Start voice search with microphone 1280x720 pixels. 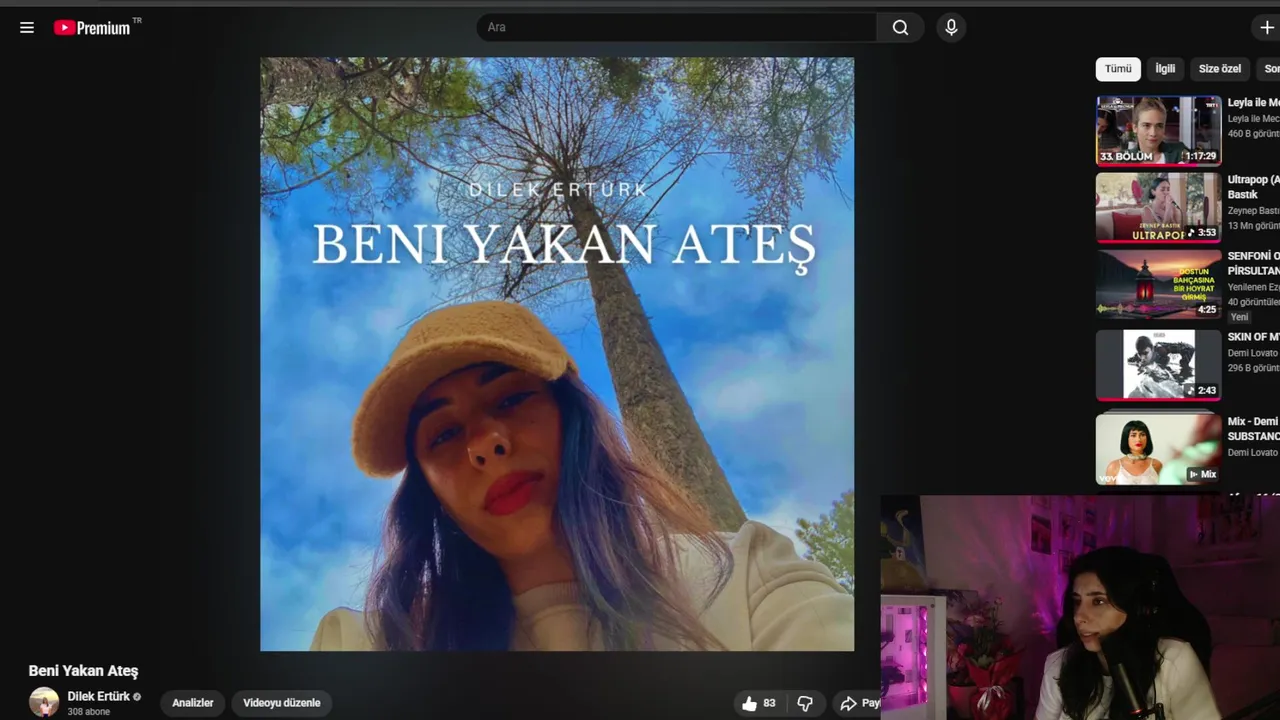[x=951, y=28]
